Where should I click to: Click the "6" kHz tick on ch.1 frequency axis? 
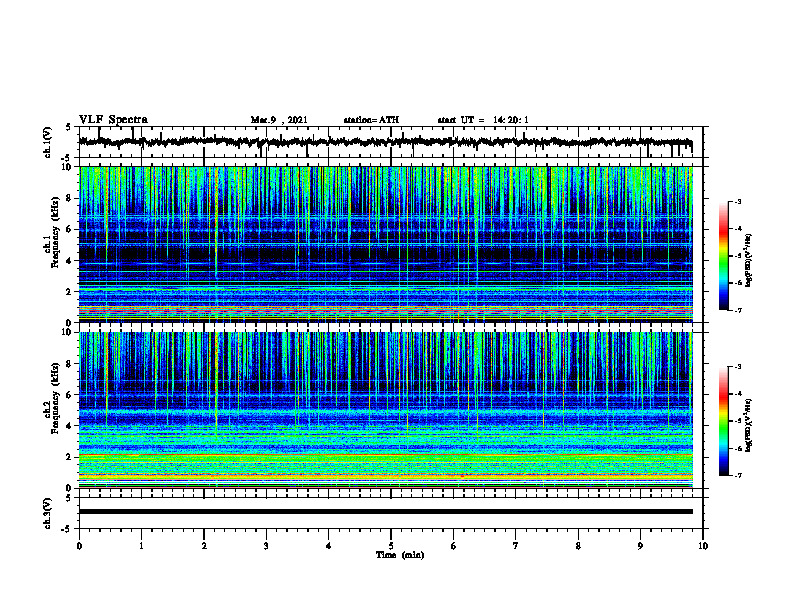coord(71,230)
